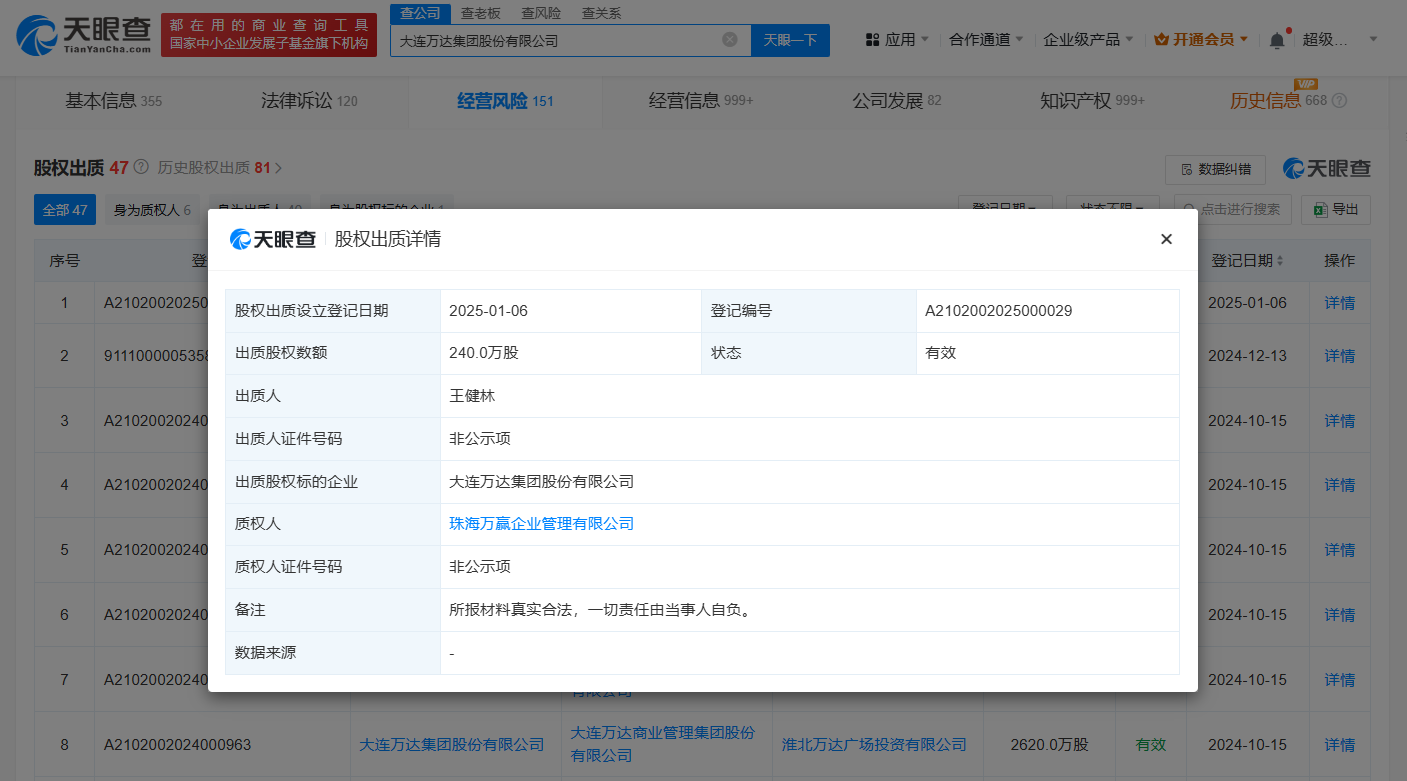Clear the search box text

coord(730,40)
